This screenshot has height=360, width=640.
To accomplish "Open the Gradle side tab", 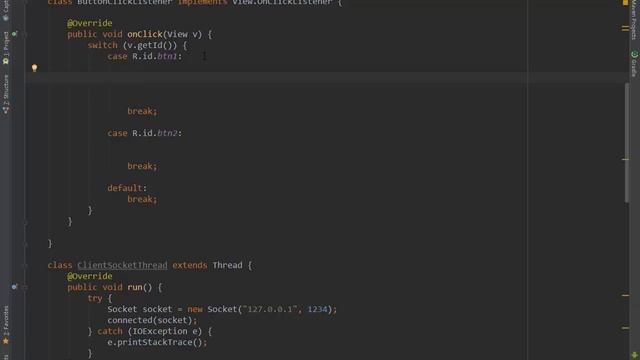I will coord(634,64).
